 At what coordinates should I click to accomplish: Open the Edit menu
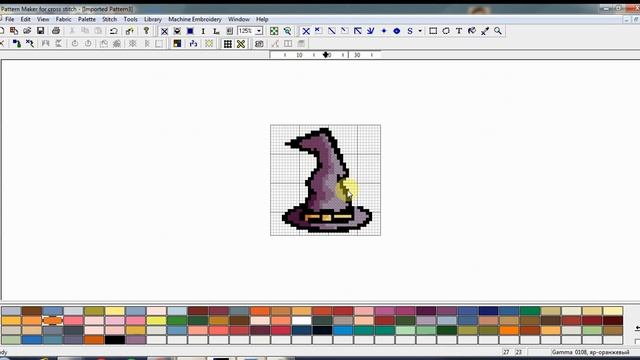[x=25, y=19]
